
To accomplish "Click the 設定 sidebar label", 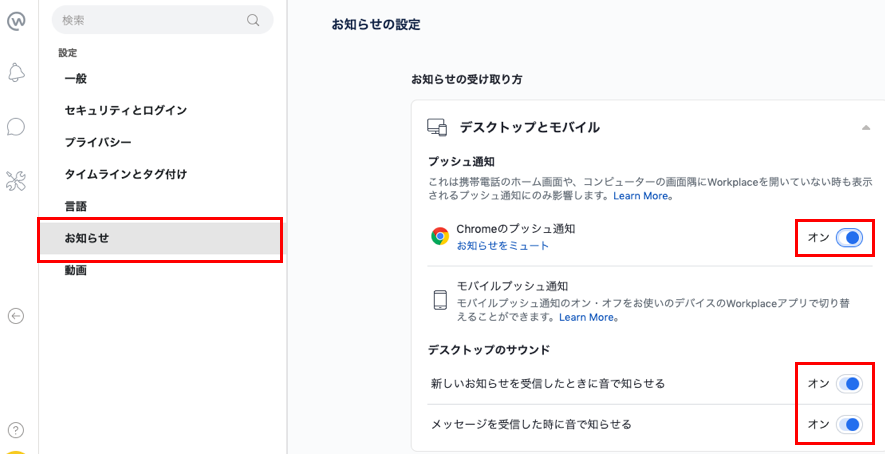I will pyautogui.click(x=68, y=53).
